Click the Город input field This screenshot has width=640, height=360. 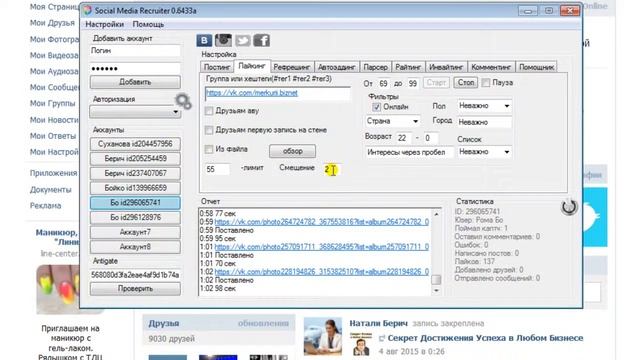(484, 122)
